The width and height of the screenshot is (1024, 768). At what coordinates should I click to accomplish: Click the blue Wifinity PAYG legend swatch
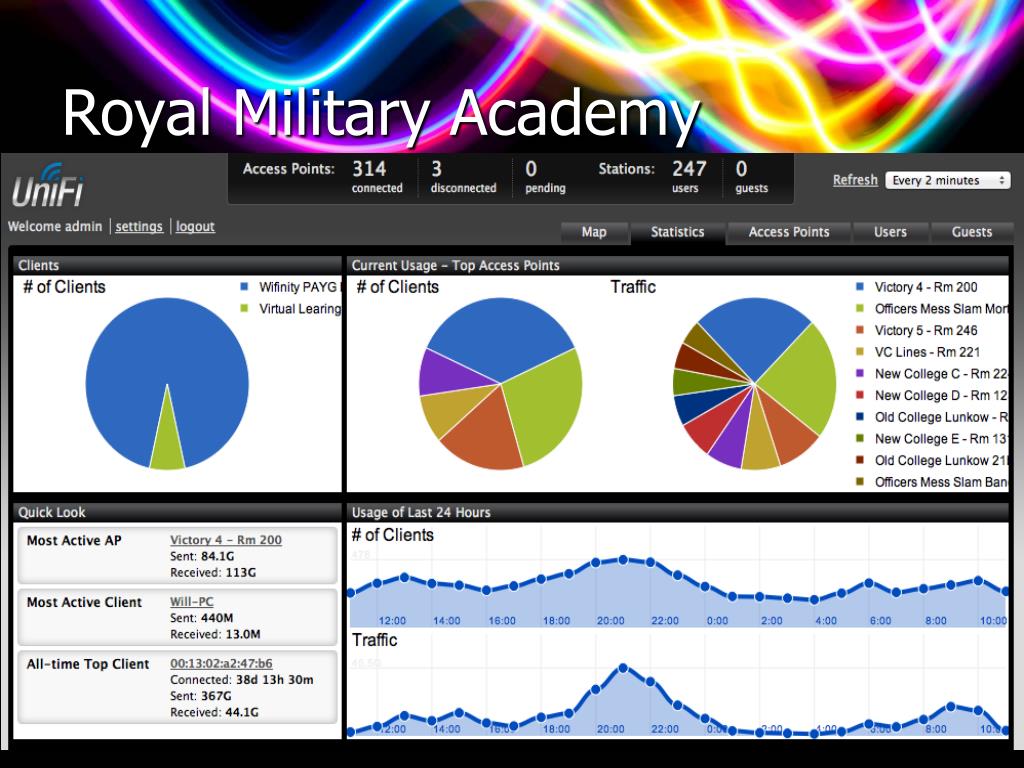coord(245,287)
